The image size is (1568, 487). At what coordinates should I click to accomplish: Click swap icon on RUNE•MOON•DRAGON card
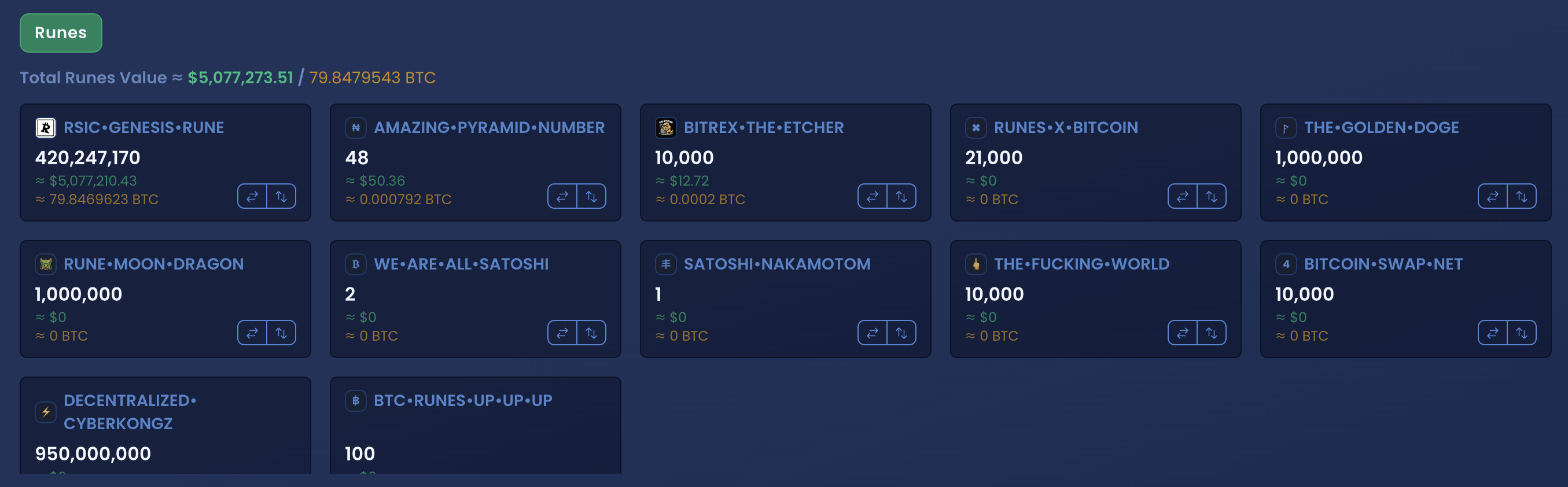pos(252,333)
